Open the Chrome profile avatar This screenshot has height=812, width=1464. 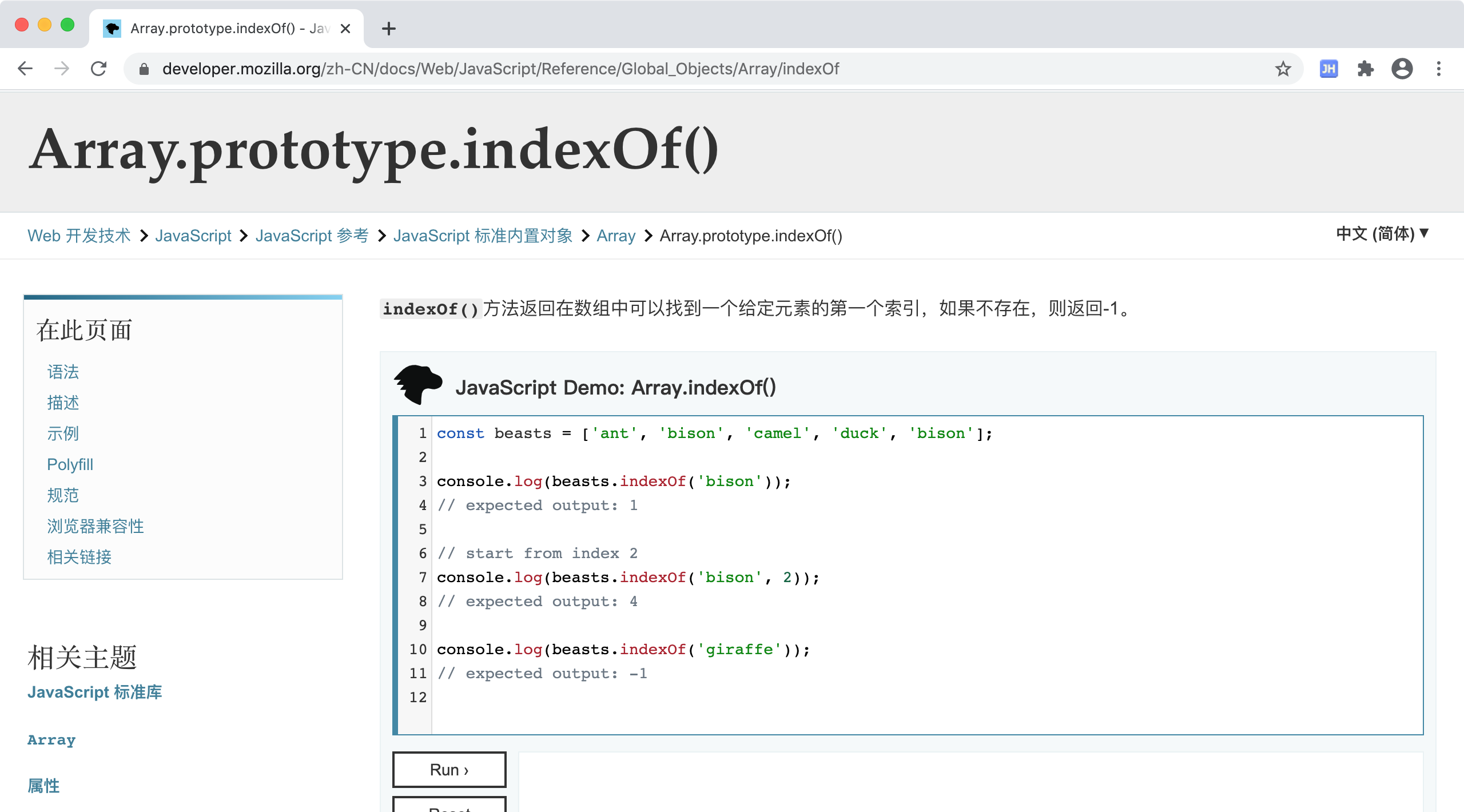pos(1402,69)
